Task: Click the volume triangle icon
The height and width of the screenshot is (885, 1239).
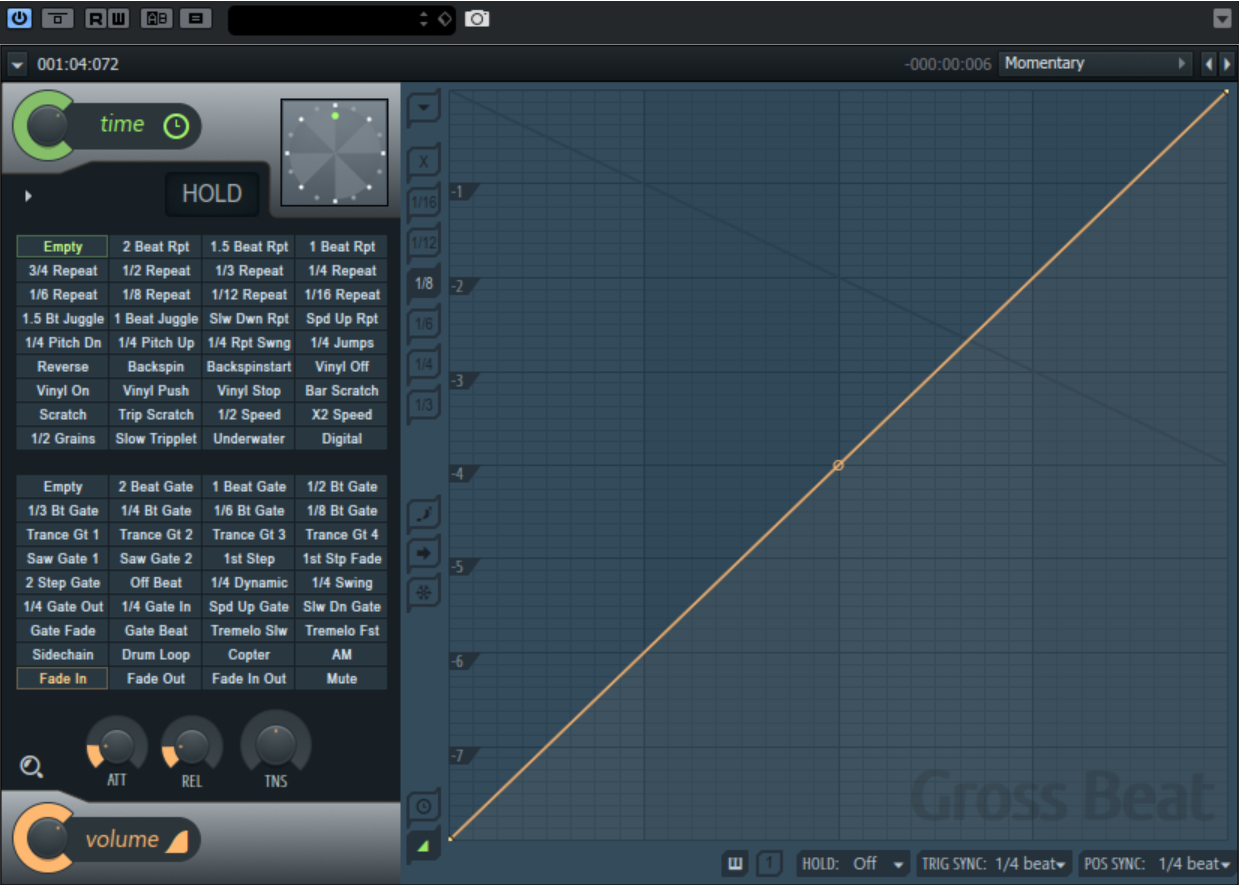Action: point(176,841)
